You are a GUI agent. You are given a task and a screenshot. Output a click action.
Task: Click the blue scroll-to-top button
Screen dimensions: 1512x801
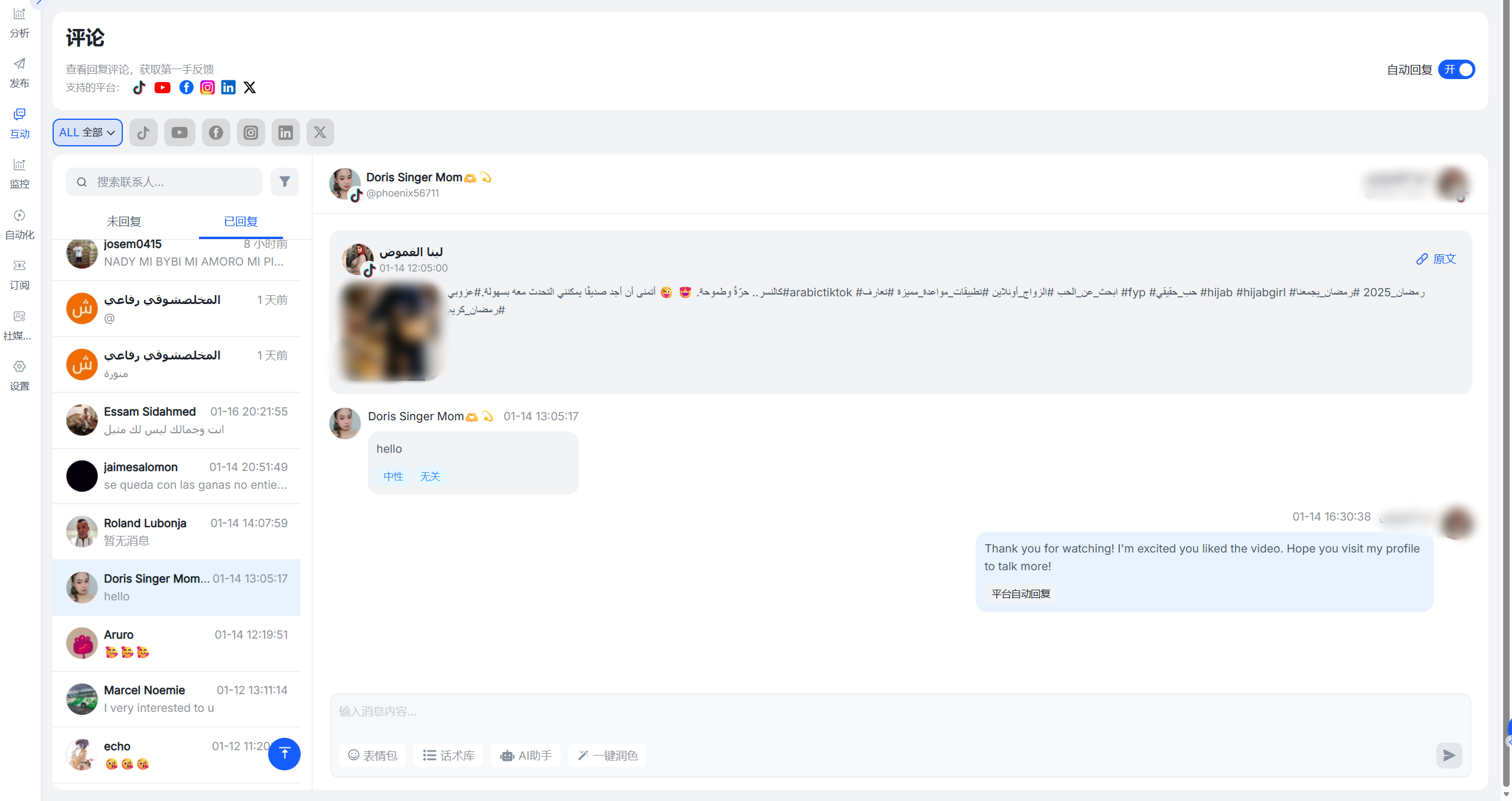coord(284,754)
